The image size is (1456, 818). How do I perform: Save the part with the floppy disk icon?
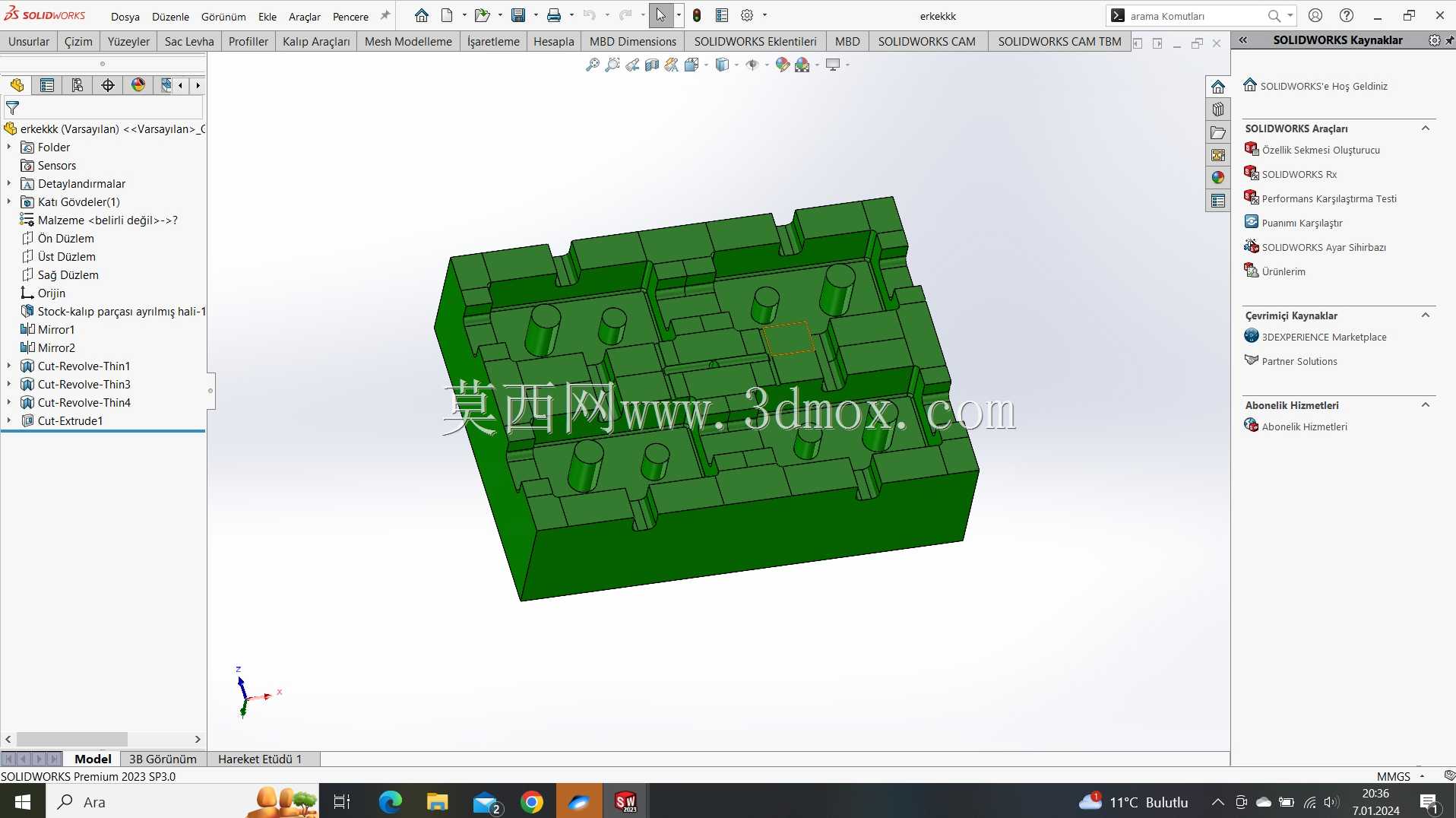pos(518,15)
